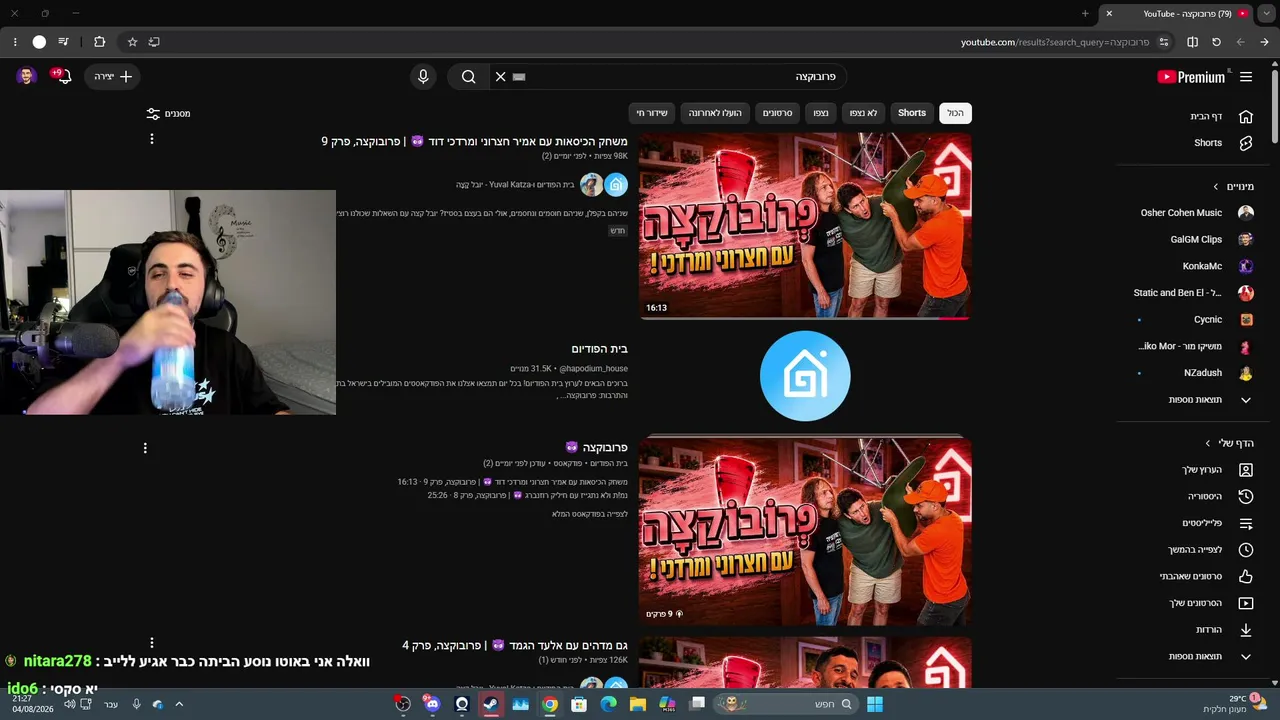The height and width of the screenshot is (720, 1280).
Task: Open the YouTube guide hamburger menu
Action: [1246, 77]
